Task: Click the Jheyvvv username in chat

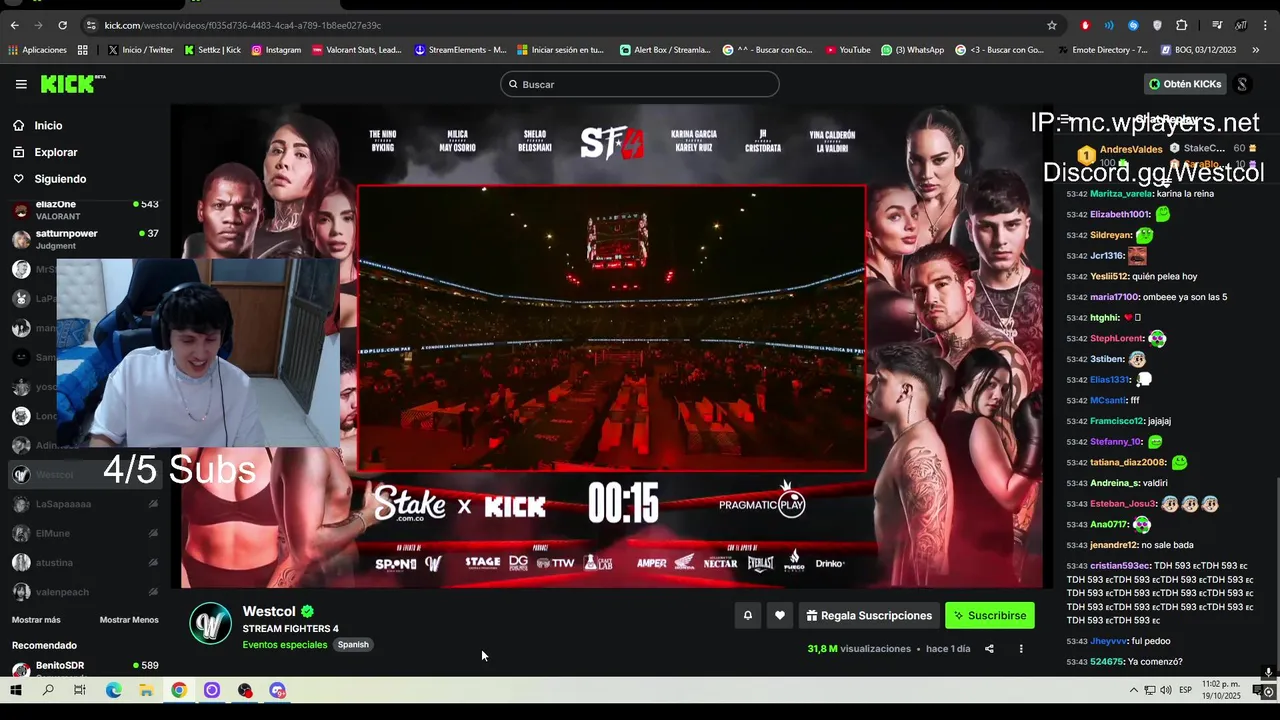Action: point(1109,641)
